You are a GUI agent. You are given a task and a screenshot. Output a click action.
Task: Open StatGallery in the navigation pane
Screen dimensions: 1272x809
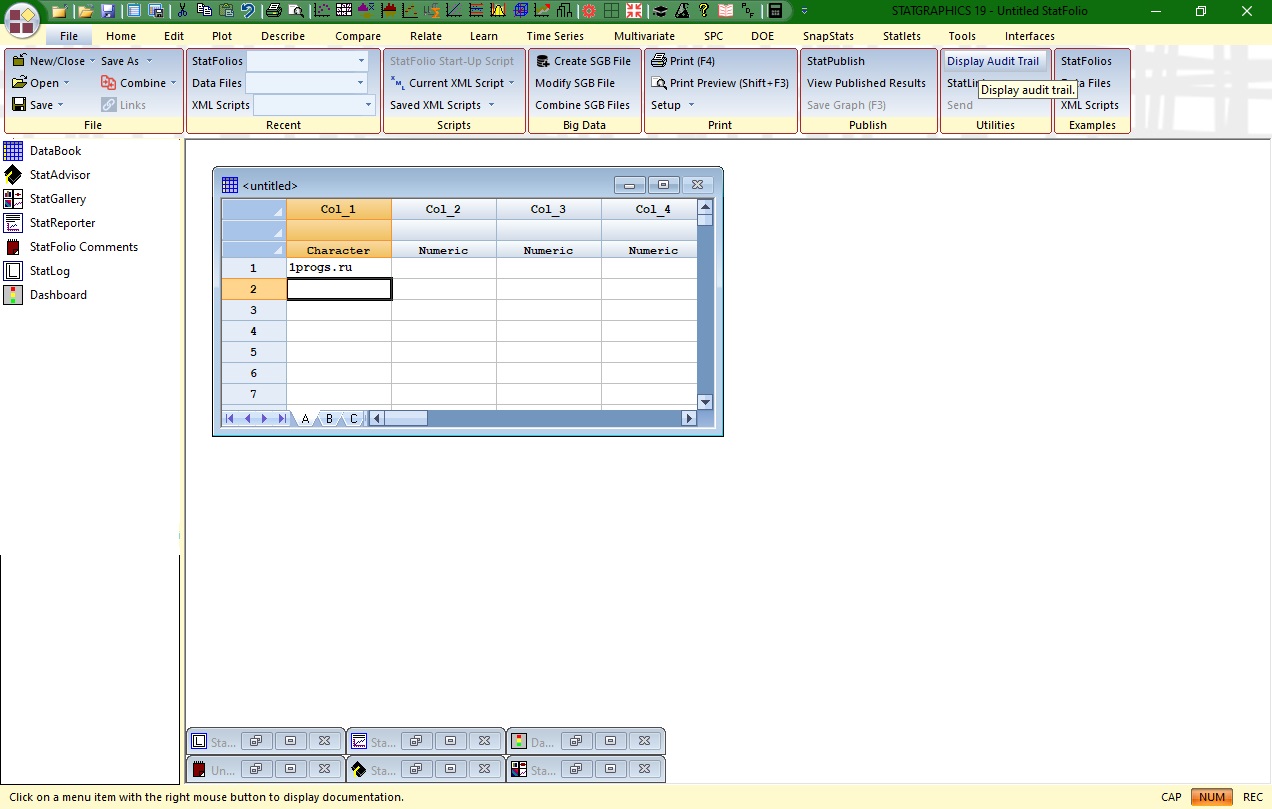pyautogui.click(x=57, y=199)
